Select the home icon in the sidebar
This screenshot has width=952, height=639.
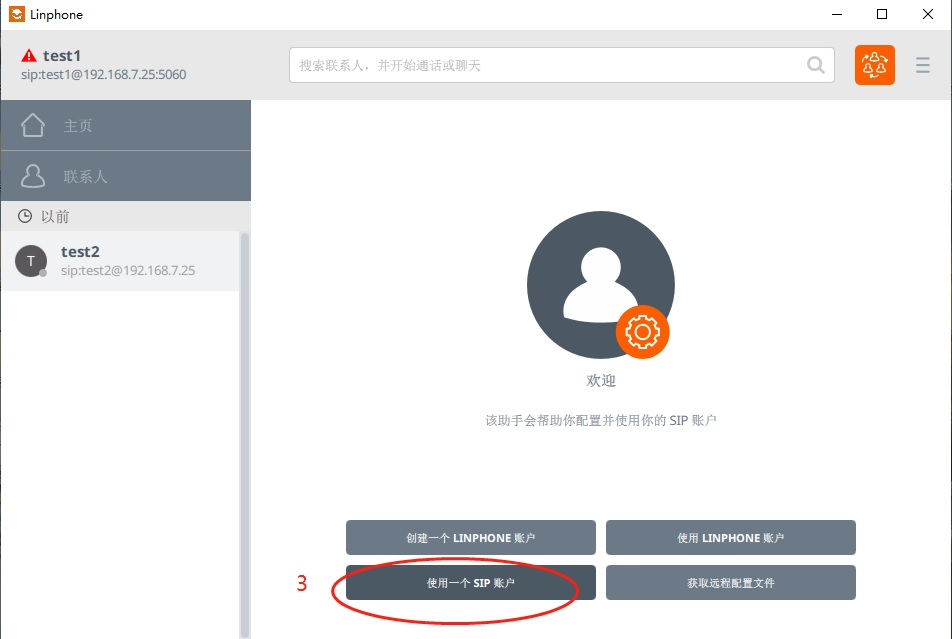point(34,124)
